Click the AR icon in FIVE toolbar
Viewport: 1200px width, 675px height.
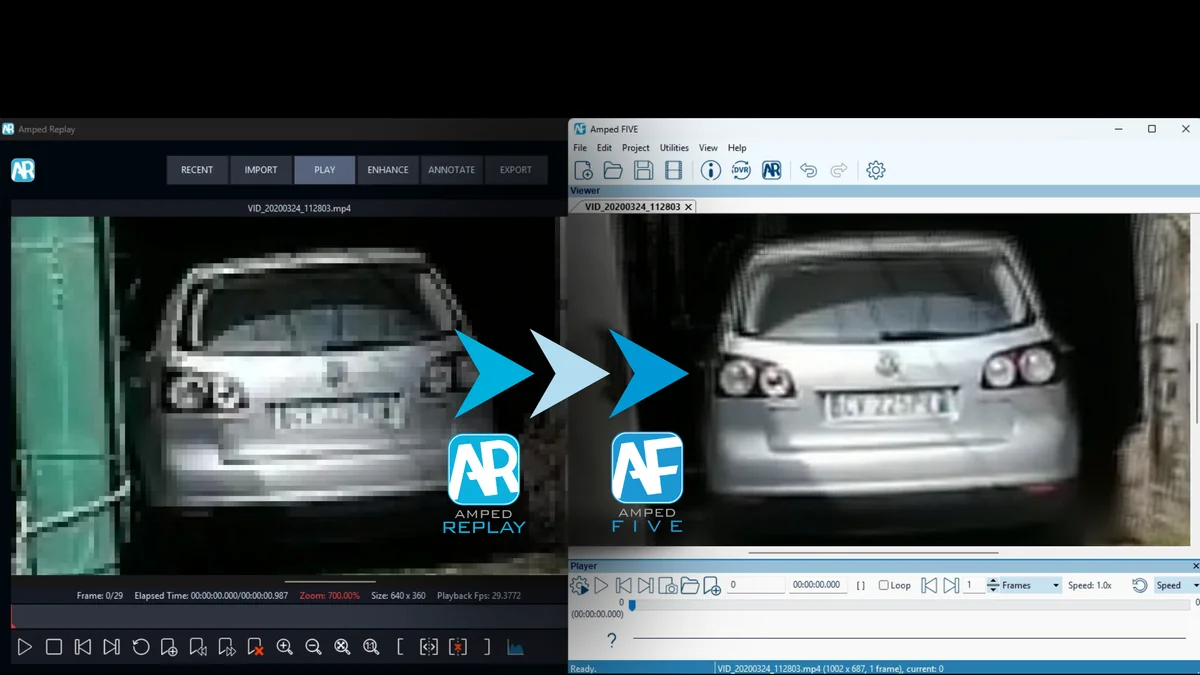point(772,171)
